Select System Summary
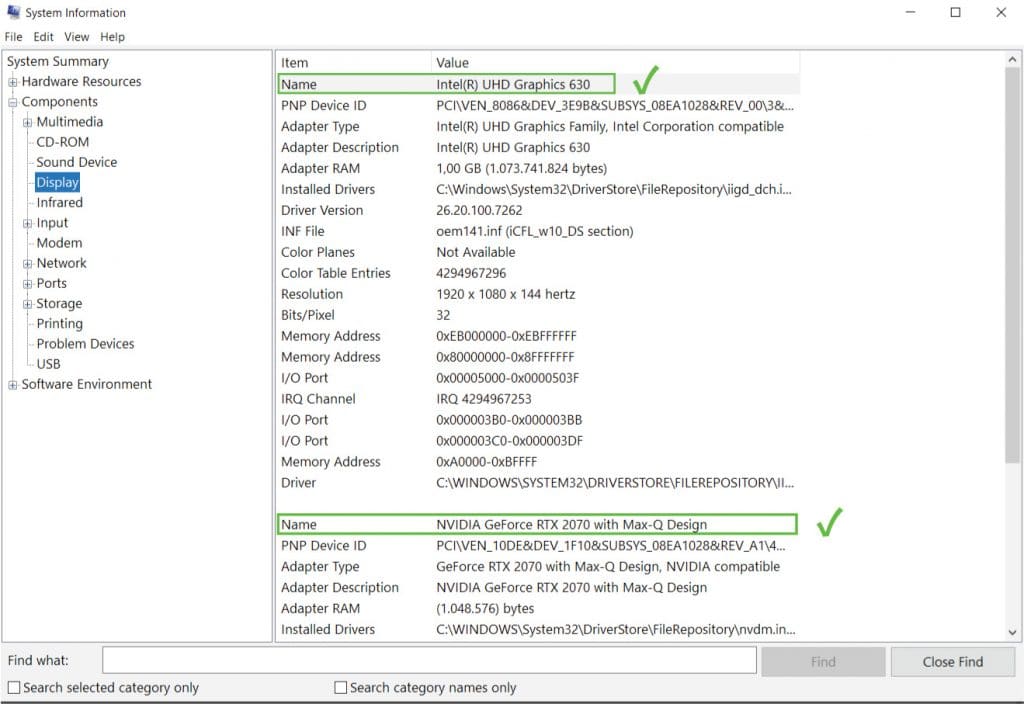Screen dimensions: 1024x704 57,61
